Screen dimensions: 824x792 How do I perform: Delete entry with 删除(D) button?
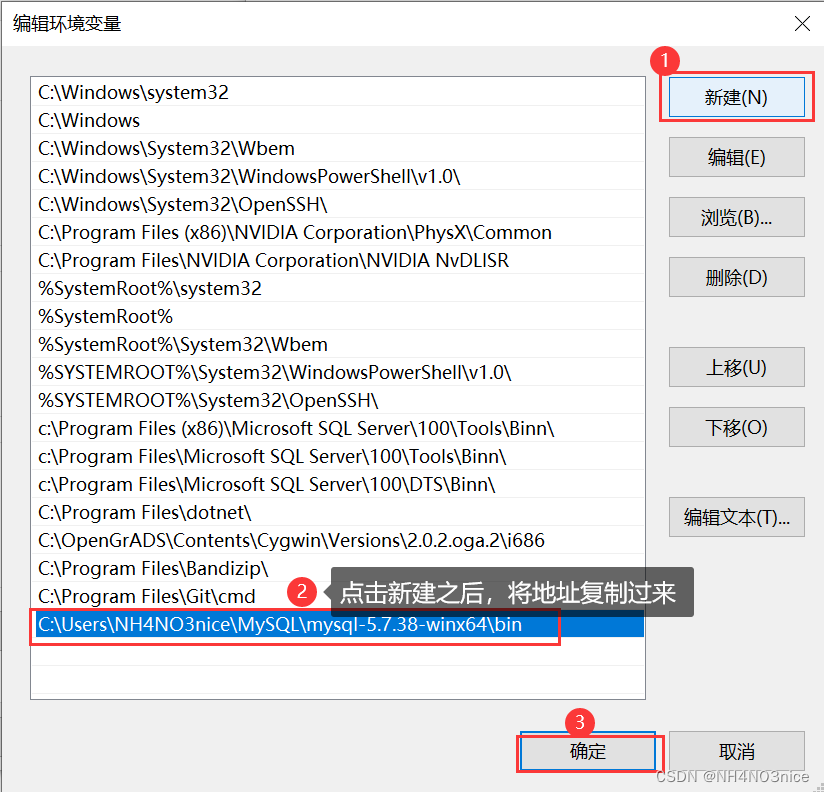(736, 277)
